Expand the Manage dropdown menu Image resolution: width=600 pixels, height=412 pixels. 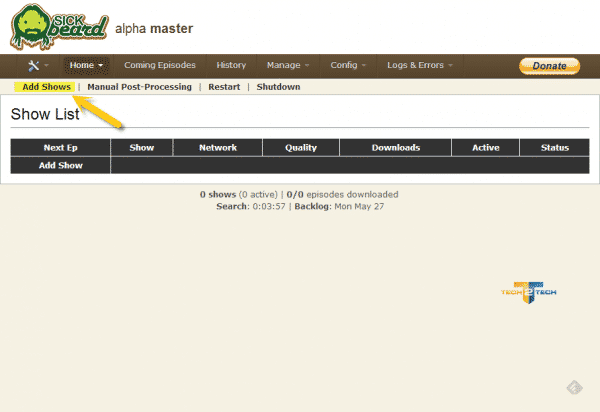[287, 66]
